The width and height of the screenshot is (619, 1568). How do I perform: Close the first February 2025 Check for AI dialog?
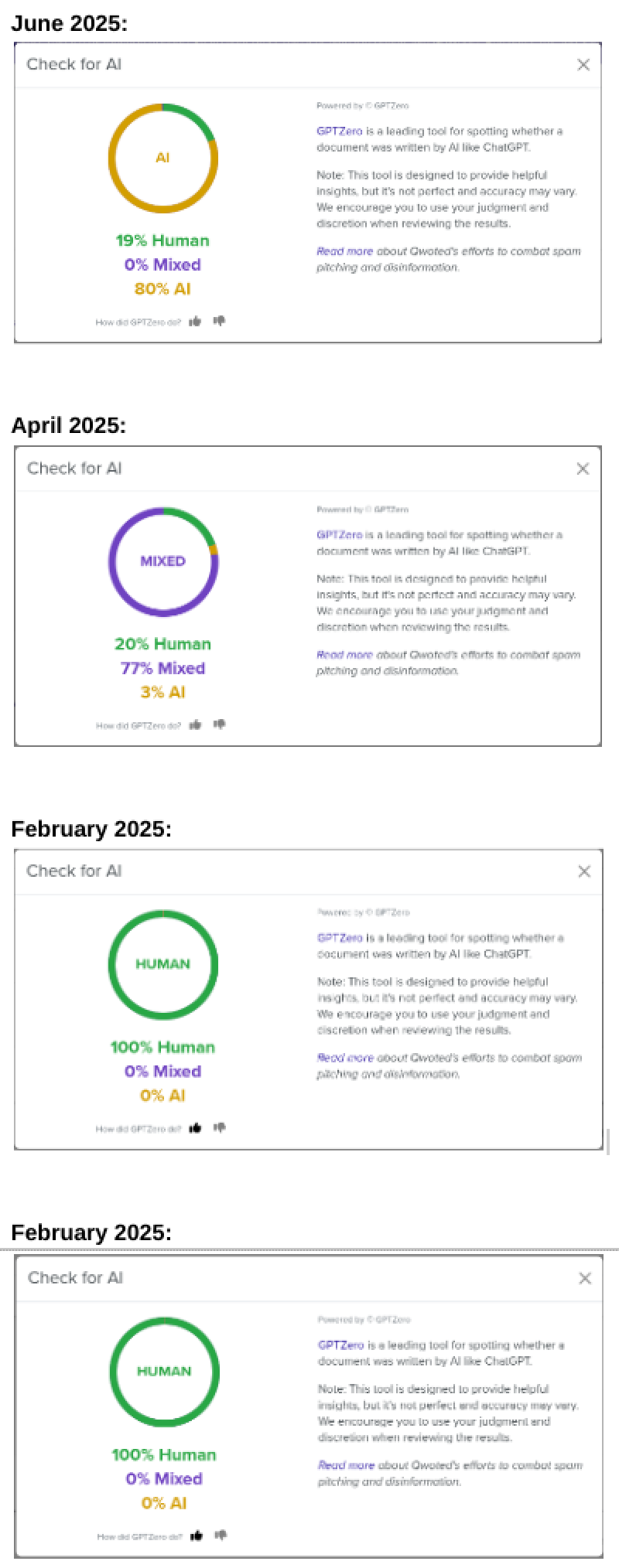585,871
